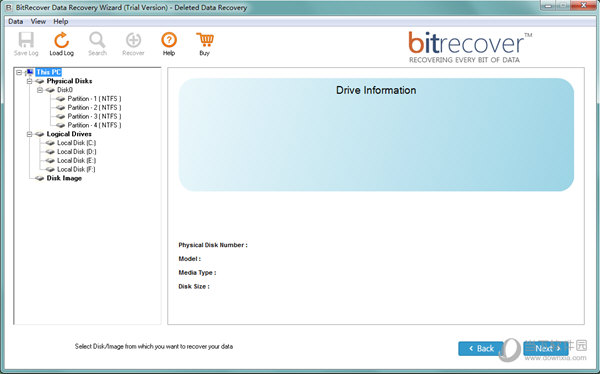Select Partition - 4 [NTFS]

click(94, 125)
